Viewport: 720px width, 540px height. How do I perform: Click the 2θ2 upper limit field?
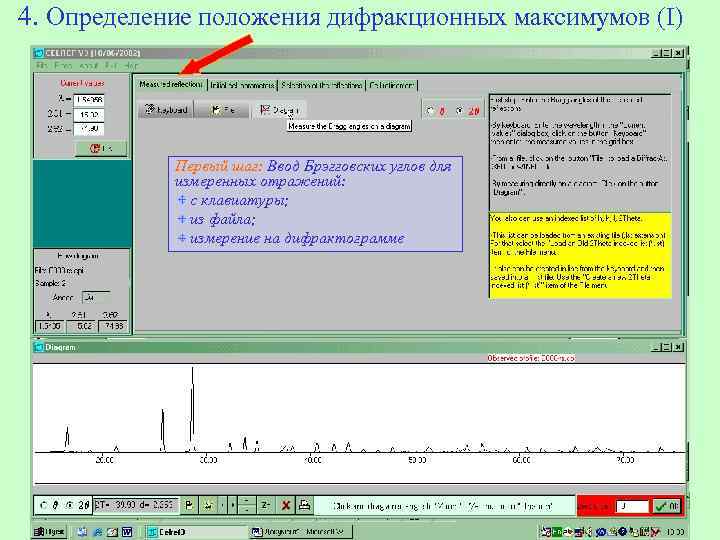(x=89, y=129)
